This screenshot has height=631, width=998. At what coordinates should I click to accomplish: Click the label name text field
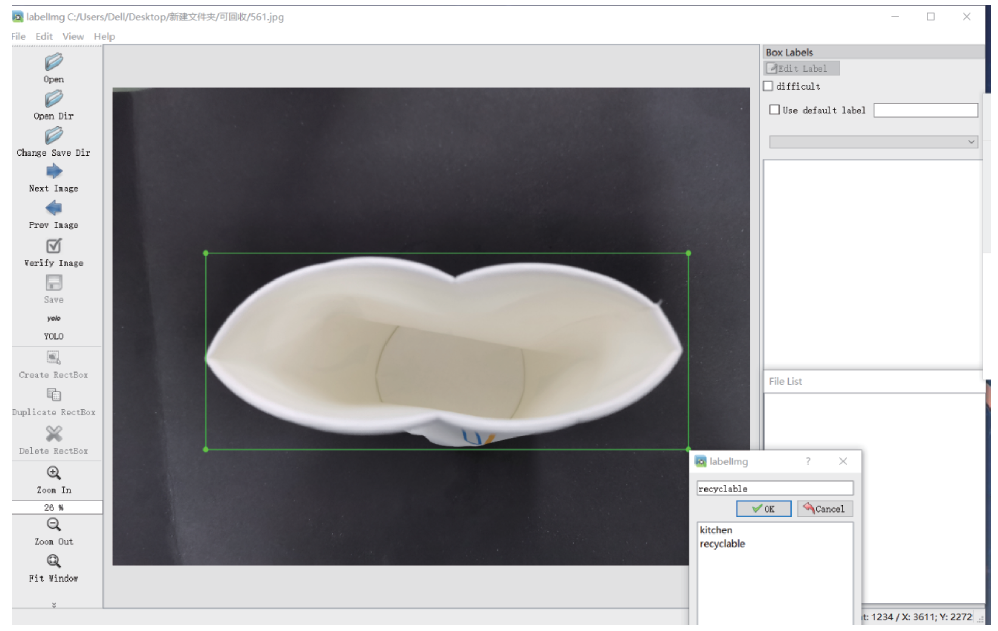pyautogui.click(x=774, y=489)
